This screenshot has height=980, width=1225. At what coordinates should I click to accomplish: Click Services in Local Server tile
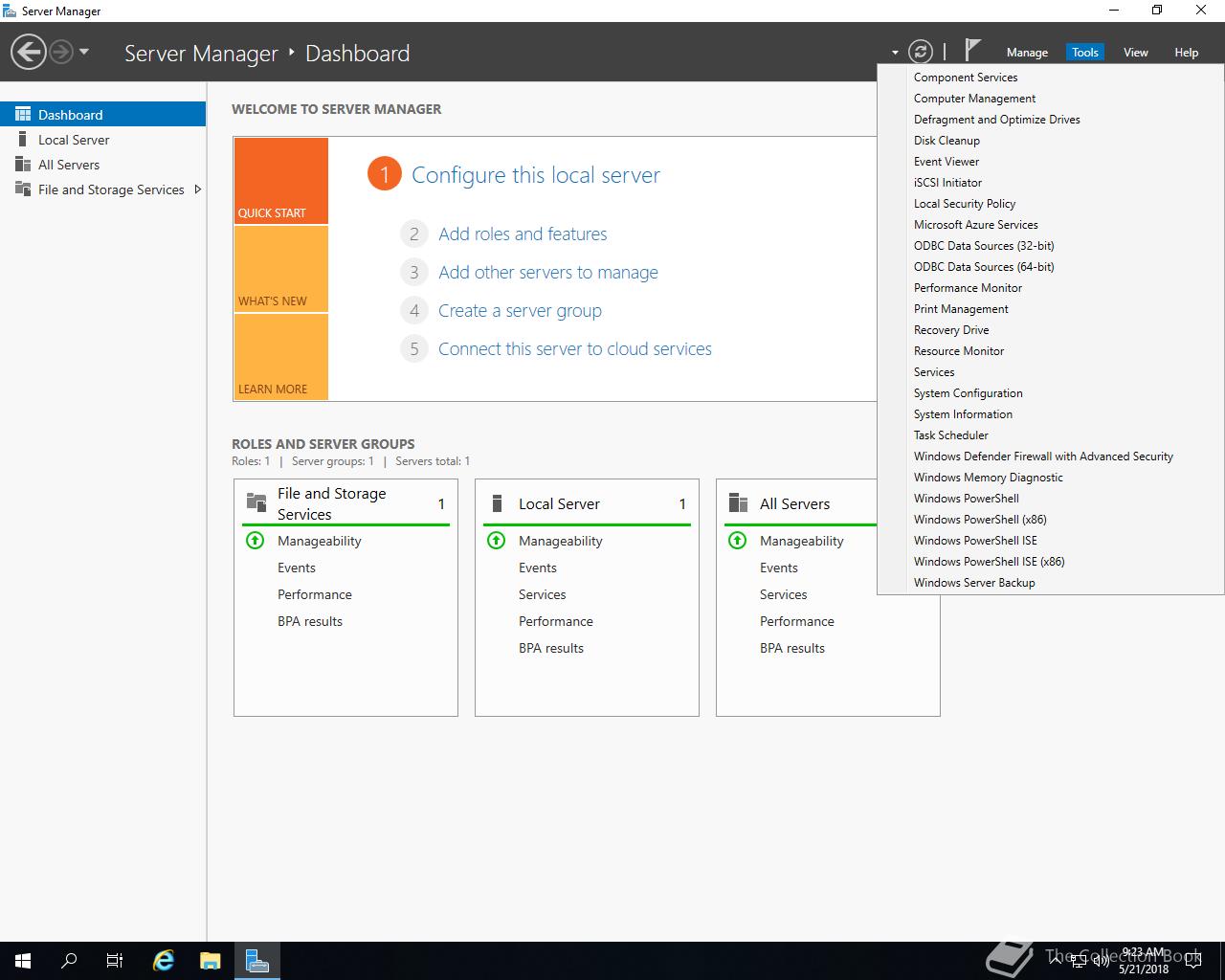click(x=543, y=594)
